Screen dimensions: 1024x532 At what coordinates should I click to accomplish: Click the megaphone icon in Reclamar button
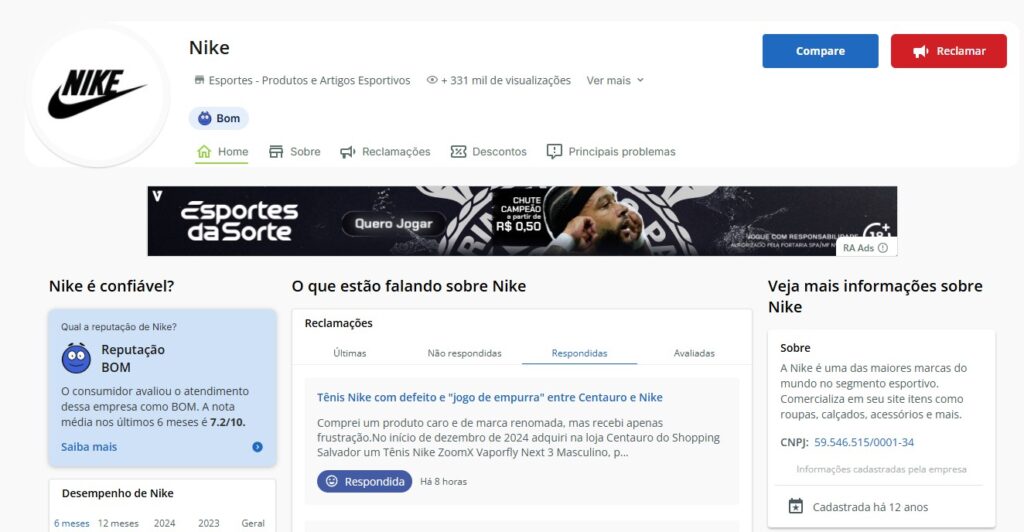point(921,52)
